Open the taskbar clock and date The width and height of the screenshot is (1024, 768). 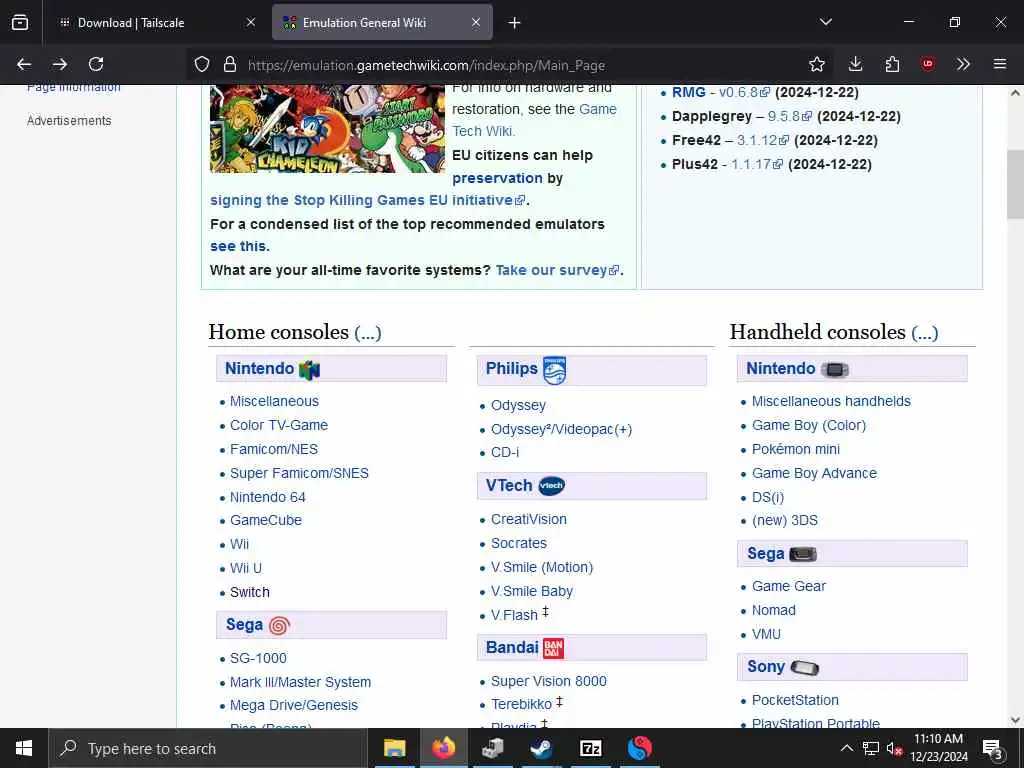[x=939, y=748]
